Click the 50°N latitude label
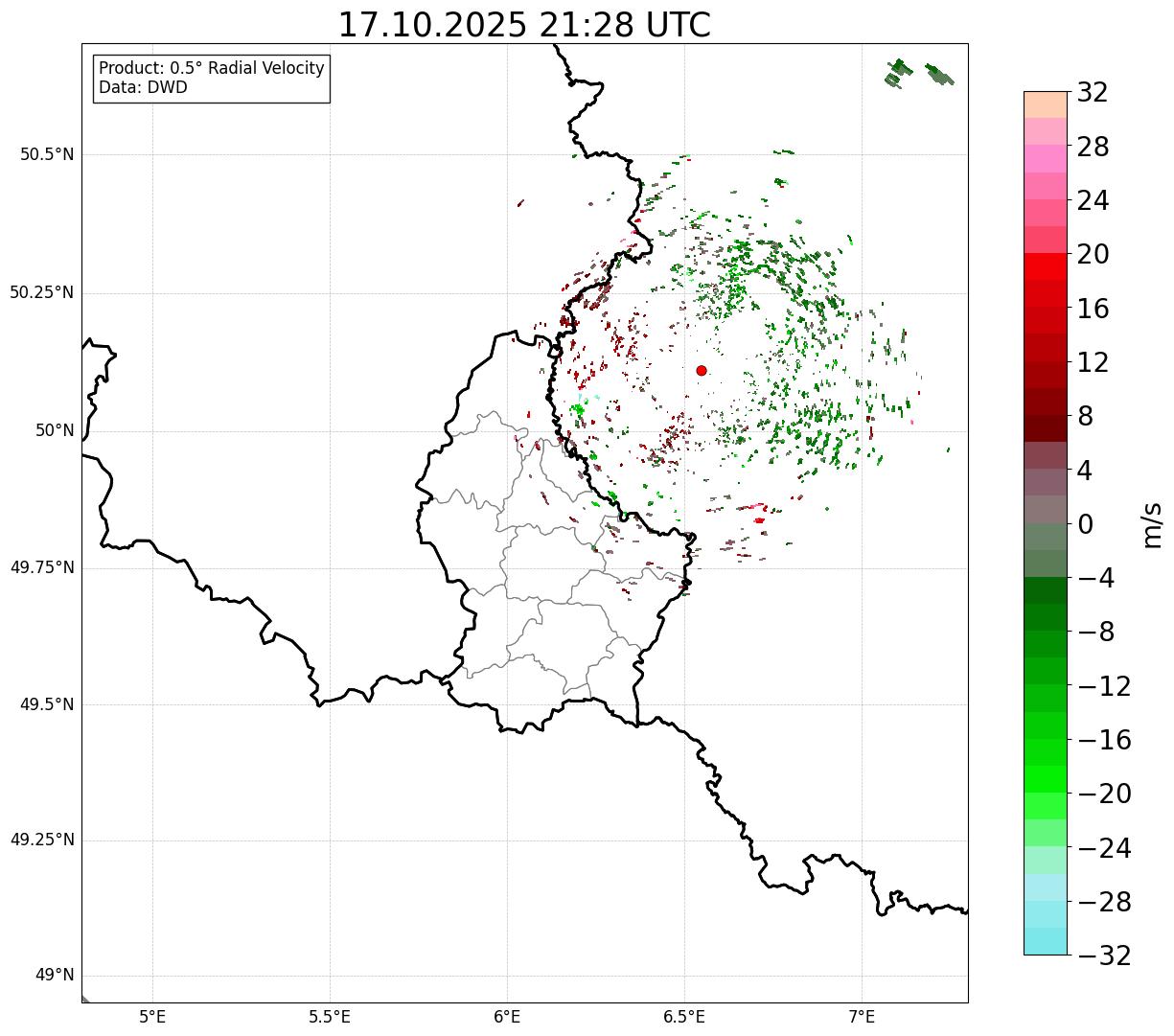 pos(55,430)
